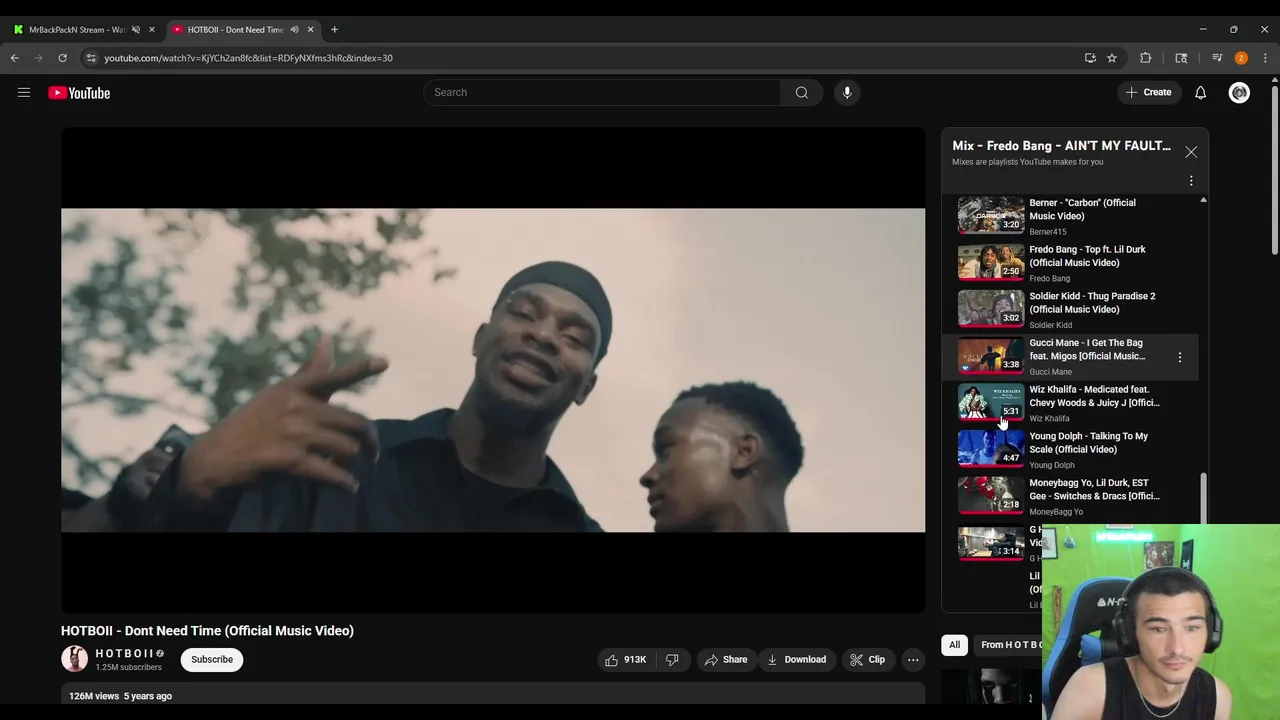
Task: Close the Mix playlist panel
Action: tap(1191, 152)
